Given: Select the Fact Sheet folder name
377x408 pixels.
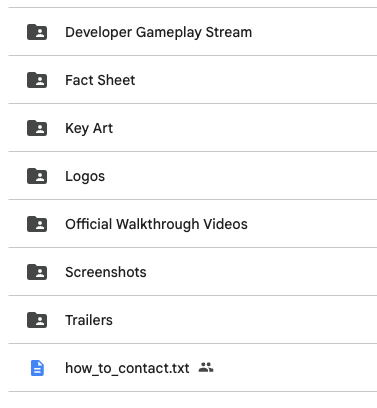Looking at the screenshot, I should [x=100, y=80].
